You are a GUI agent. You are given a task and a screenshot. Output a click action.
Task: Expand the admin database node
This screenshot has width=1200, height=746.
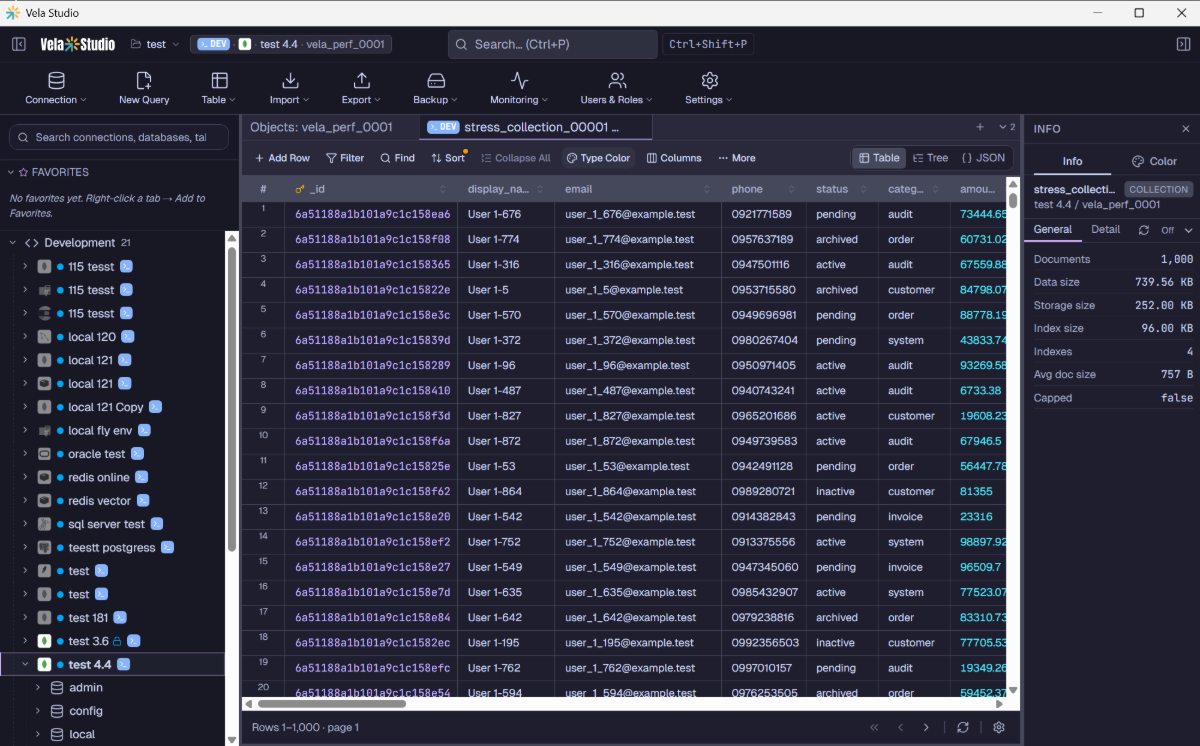pos(38,688)
